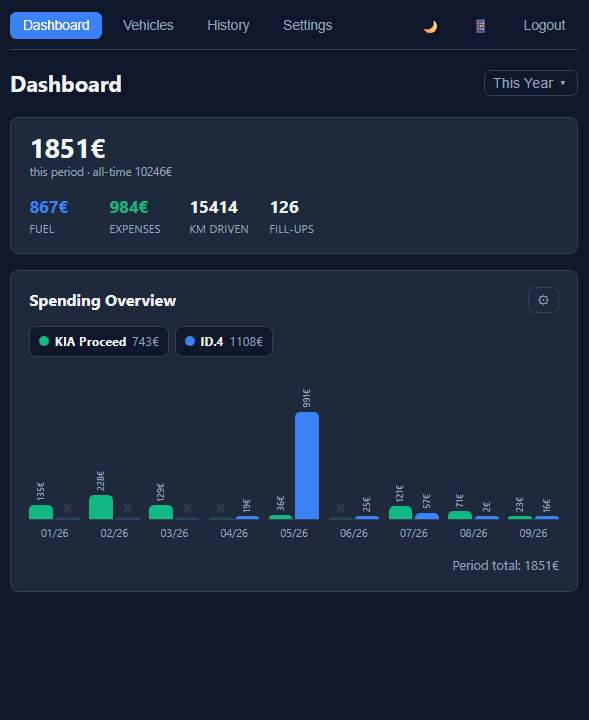Open chart settings gear icon
The height and width of the screenshot is (720, 589).
(x=543, y=300)
